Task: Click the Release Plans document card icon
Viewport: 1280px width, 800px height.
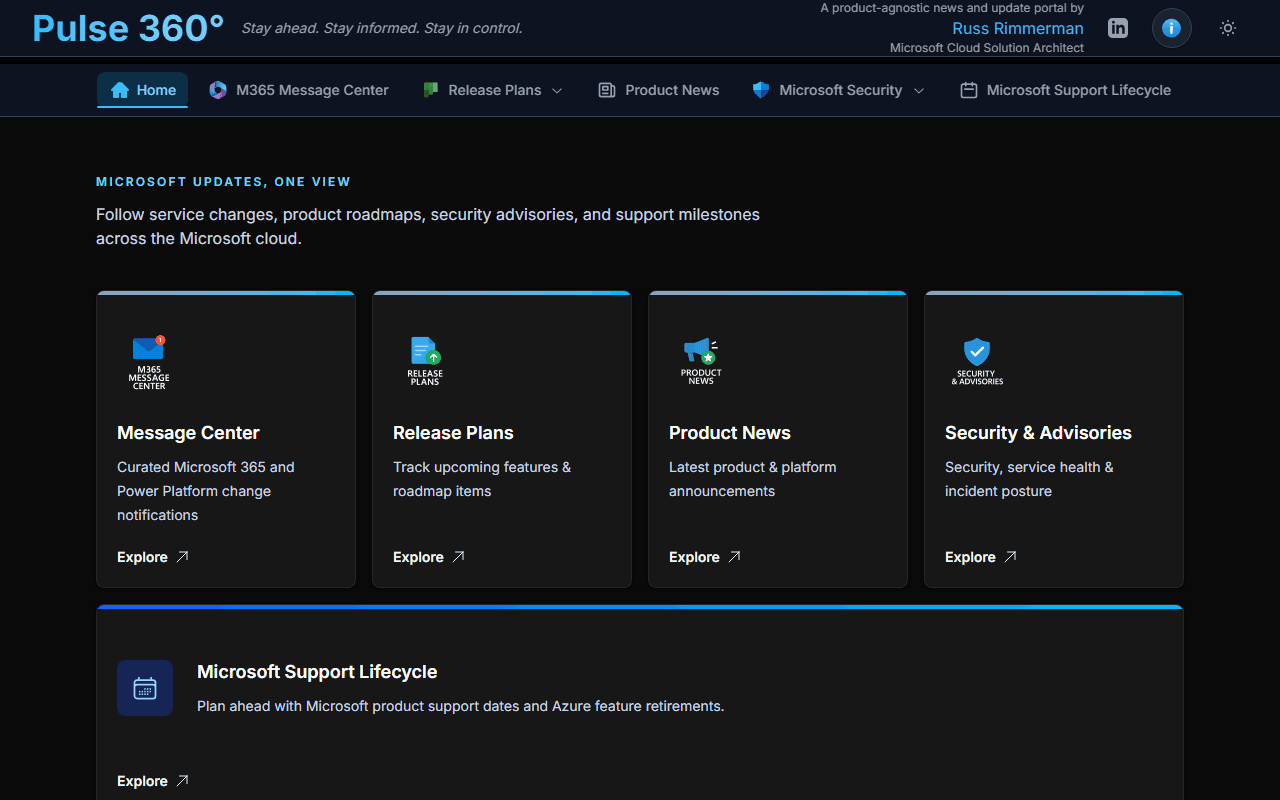Action: (x=425, y=362)
